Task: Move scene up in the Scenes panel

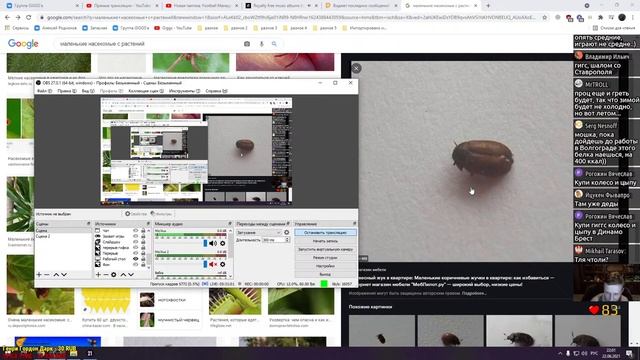Action: [x=56, y=275]
